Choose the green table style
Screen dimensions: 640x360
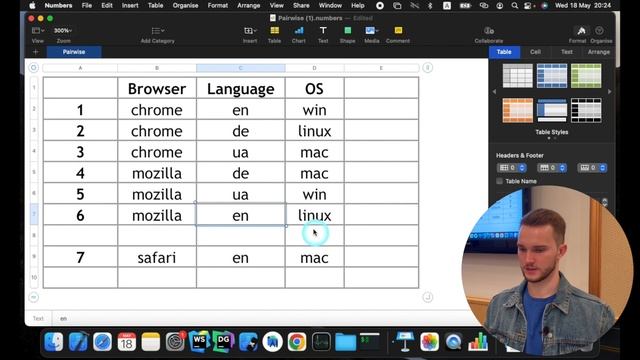[586, 76]
